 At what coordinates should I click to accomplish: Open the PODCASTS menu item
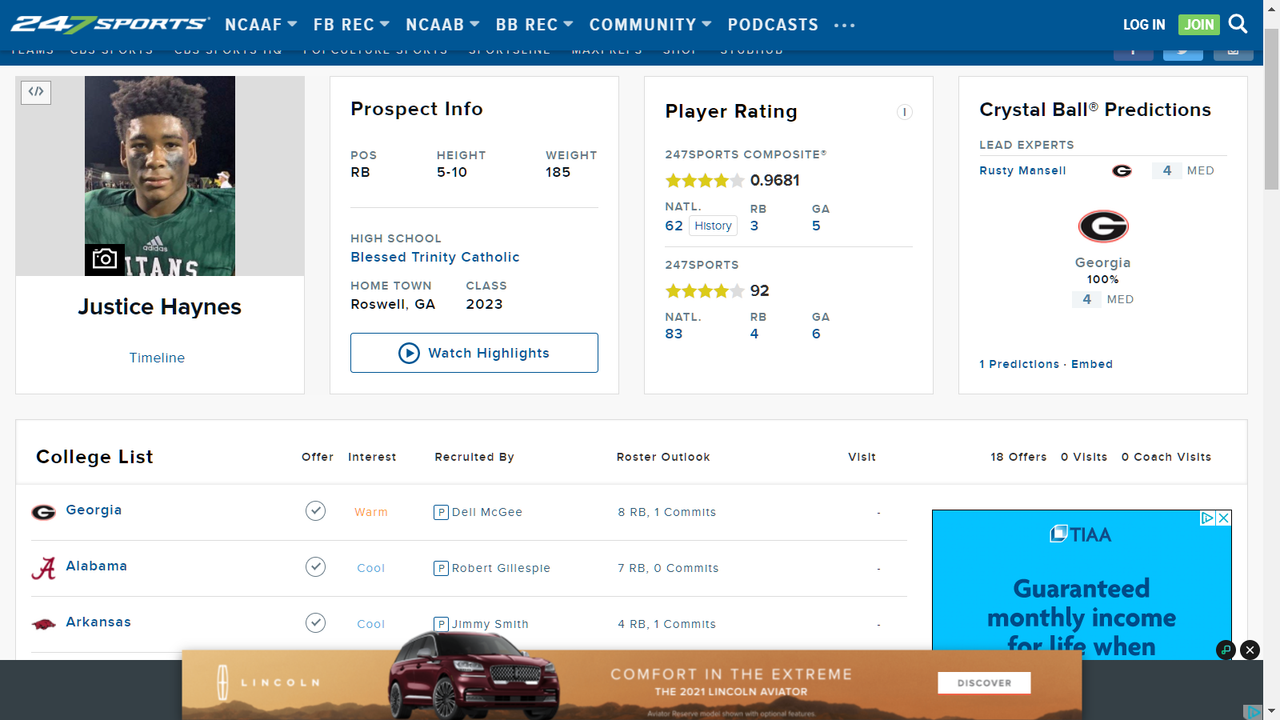pyautogui.click(x=773, y=24)
